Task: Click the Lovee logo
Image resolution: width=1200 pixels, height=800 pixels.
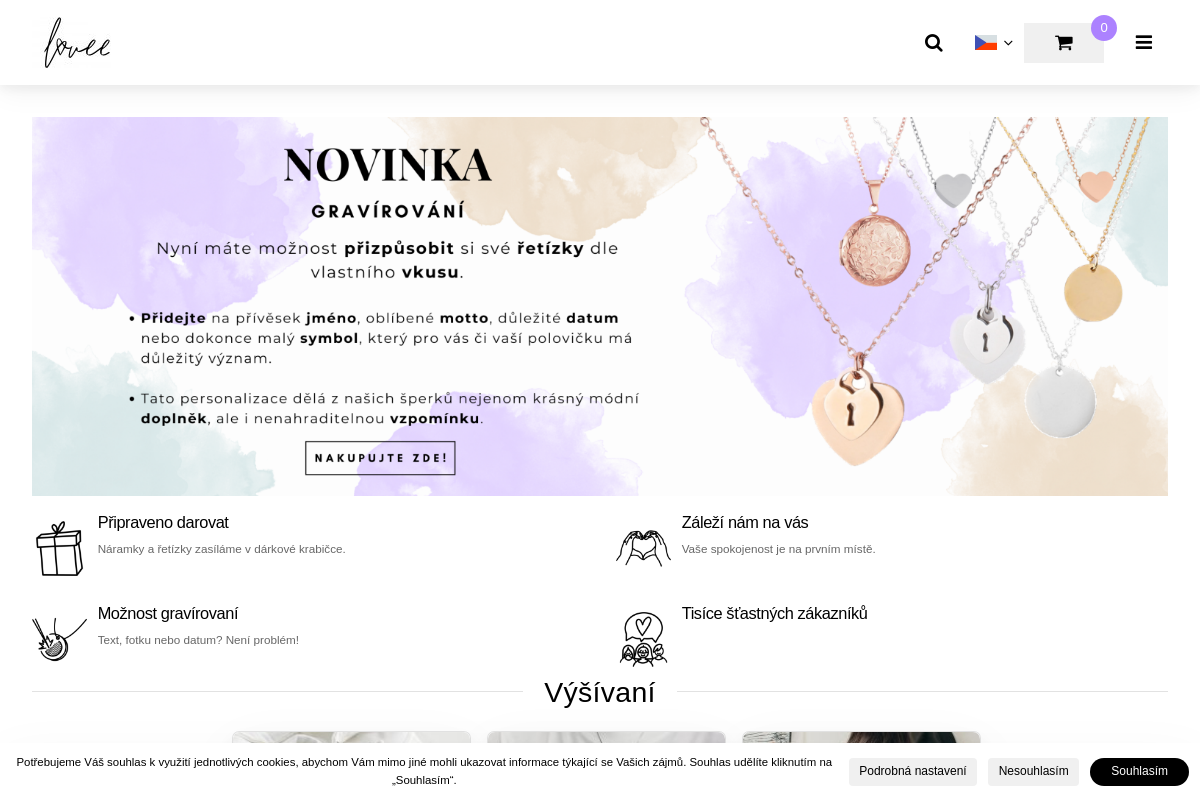Action: click(77, 43)
